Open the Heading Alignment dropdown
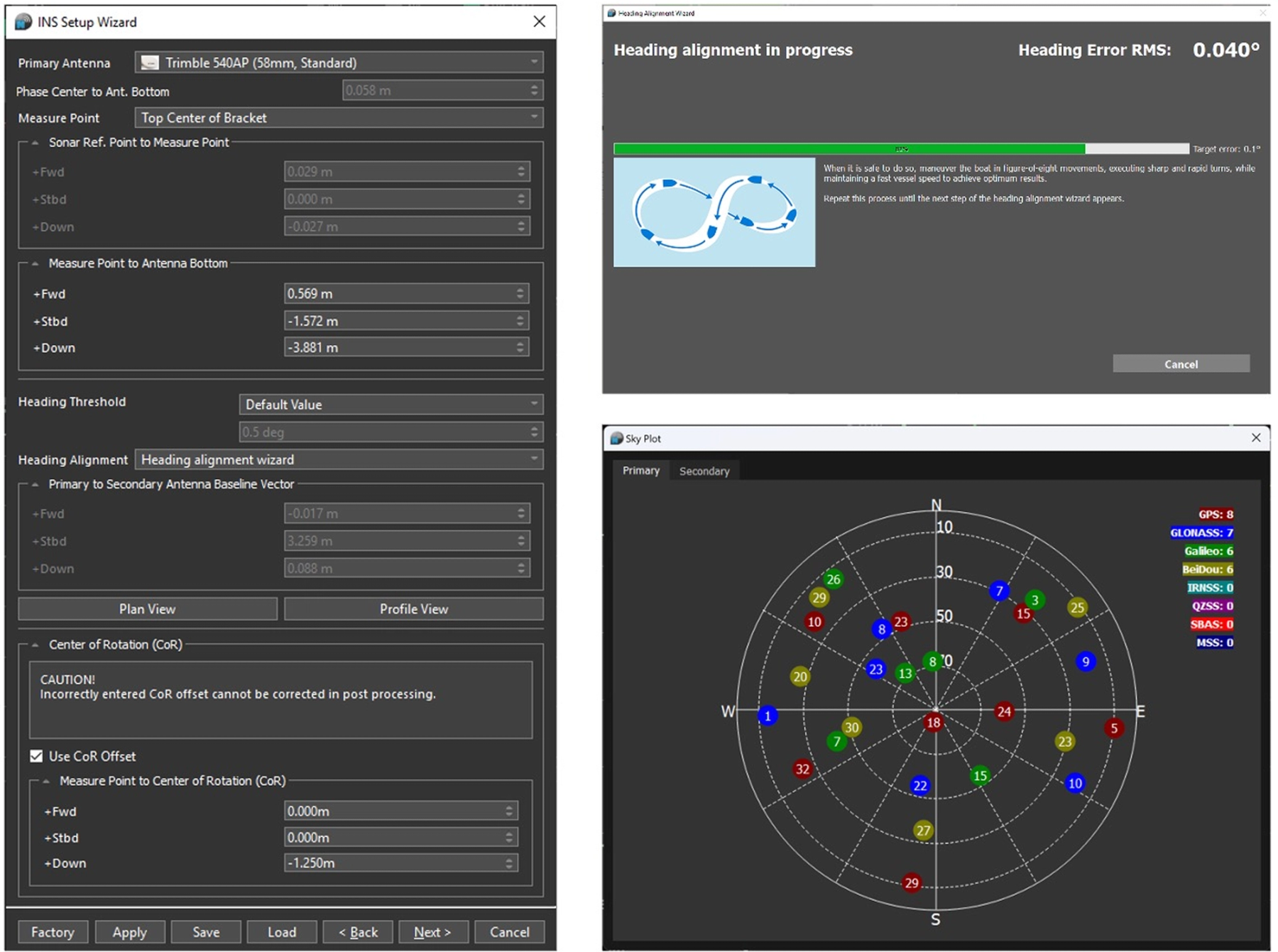This screenshot has height=952, width=1278. tap(339, 459)
